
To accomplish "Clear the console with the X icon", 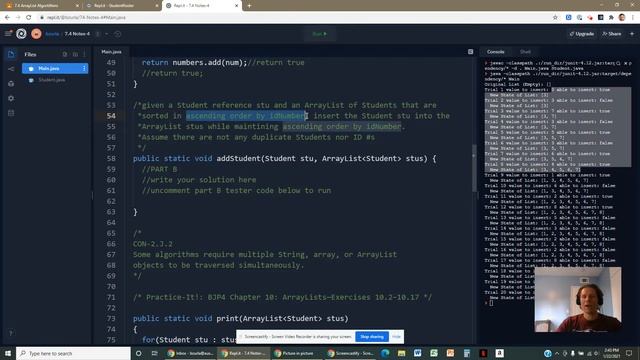I will pyautogui.click(x=626, y=63).
